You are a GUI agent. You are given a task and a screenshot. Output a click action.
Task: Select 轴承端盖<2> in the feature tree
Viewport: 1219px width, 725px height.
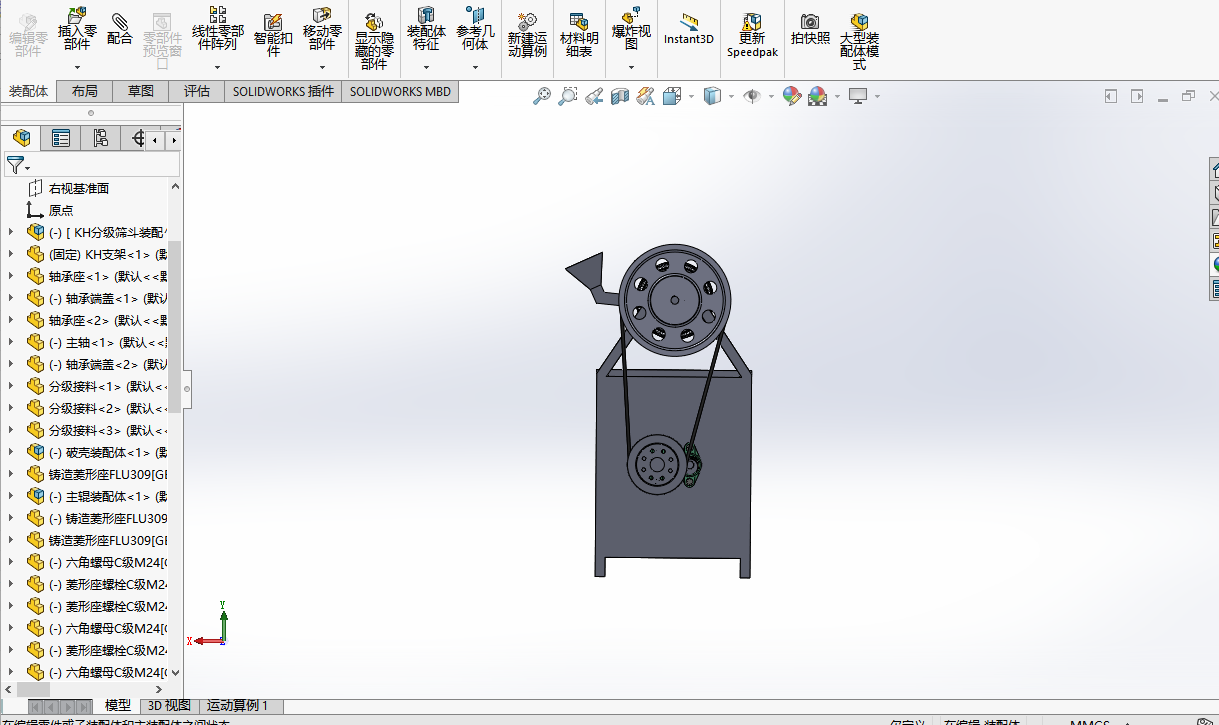pyautogui.click(x=109, y=364)
